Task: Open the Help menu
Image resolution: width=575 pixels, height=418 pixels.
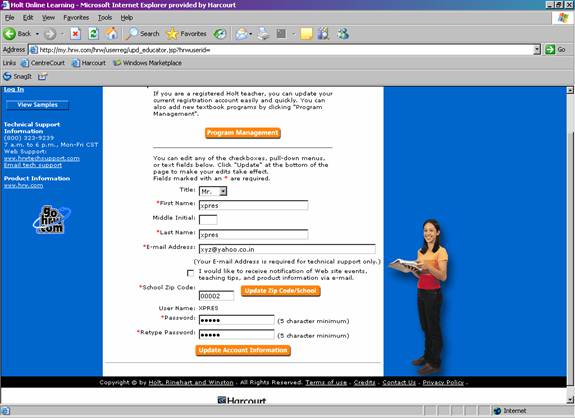Action: (x=127, y=18)
